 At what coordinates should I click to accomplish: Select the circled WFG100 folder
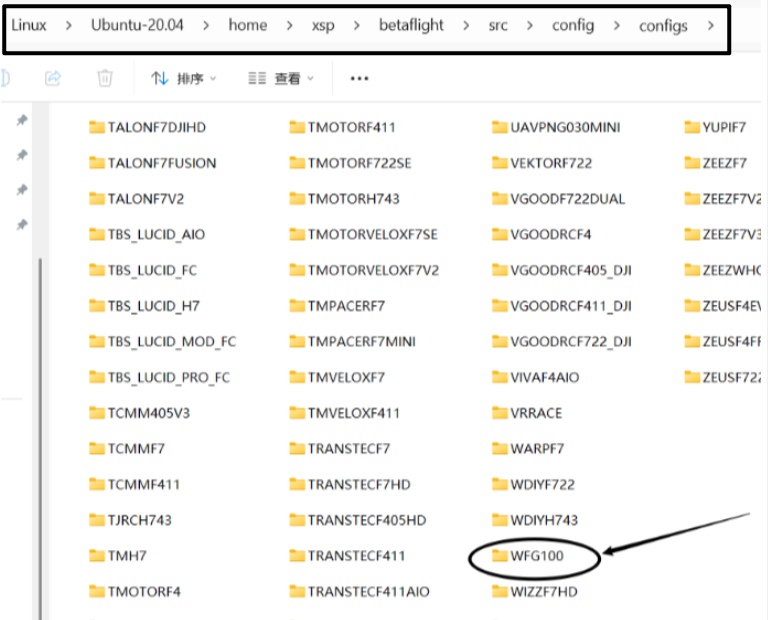pyautogui.click(x=534, y=556)
